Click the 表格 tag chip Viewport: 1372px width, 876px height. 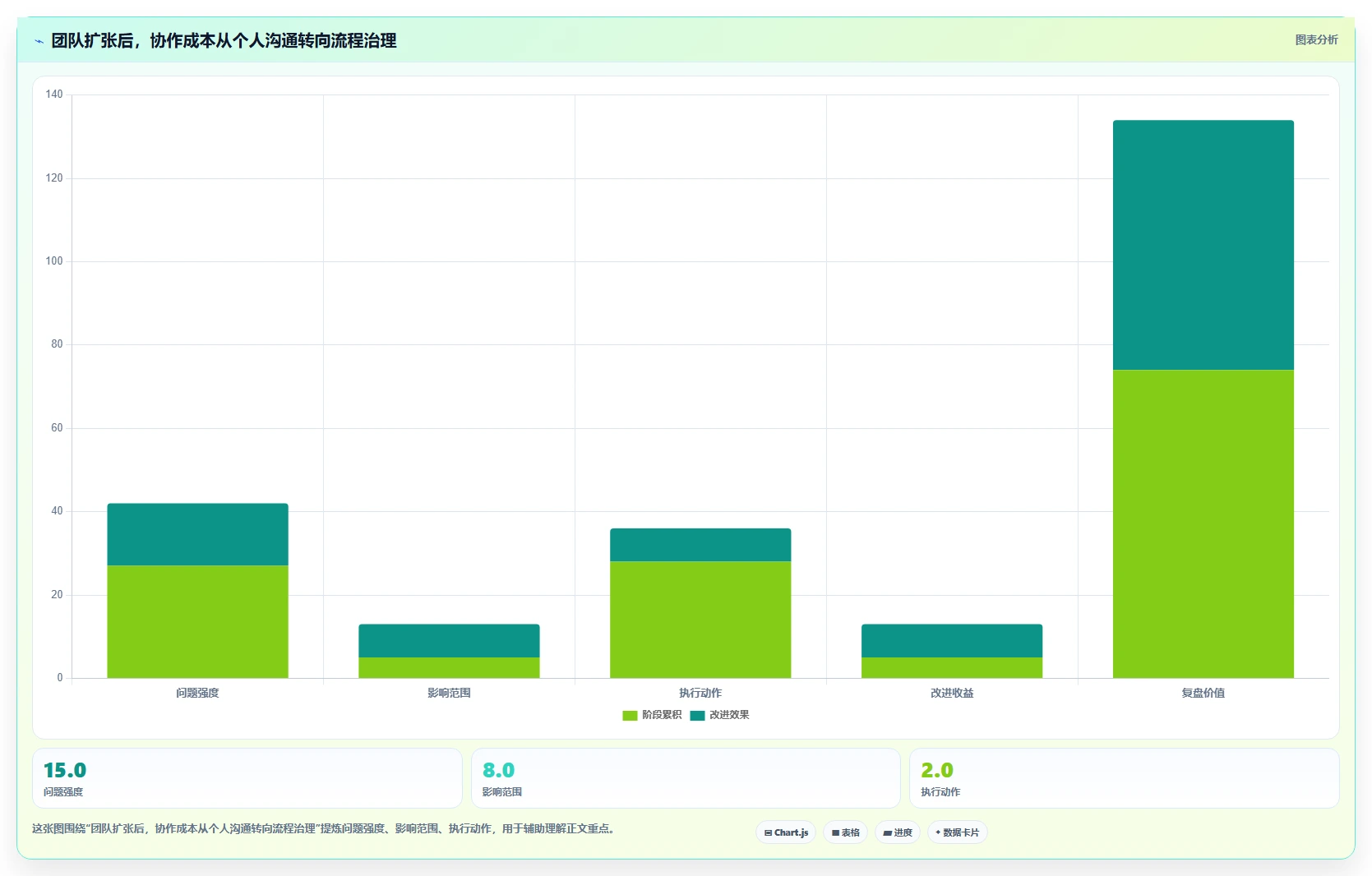pyautogui.click(x=845, y=832)
